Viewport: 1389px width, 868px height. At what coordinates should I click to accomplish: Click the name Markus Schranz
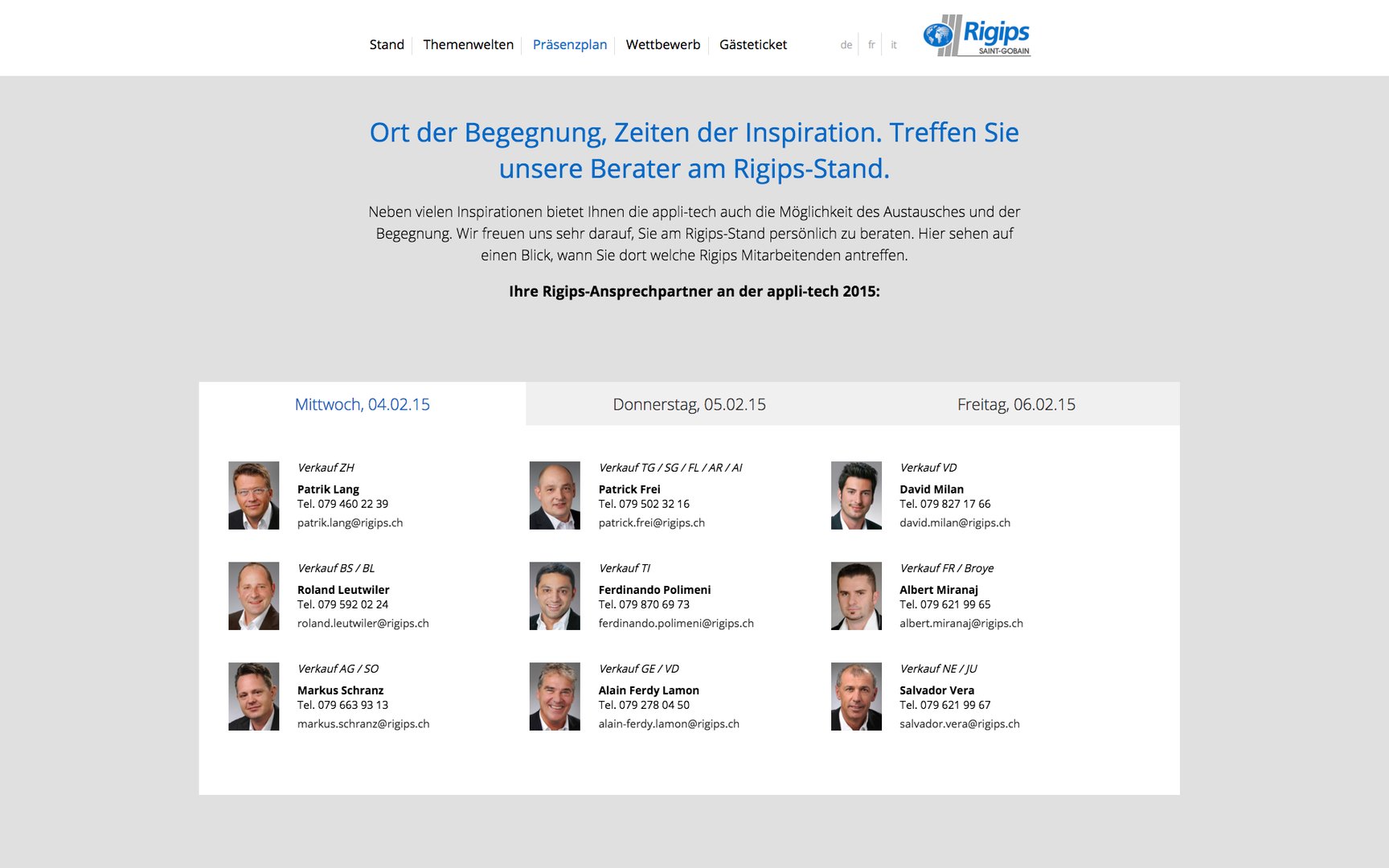coord(341,690)
